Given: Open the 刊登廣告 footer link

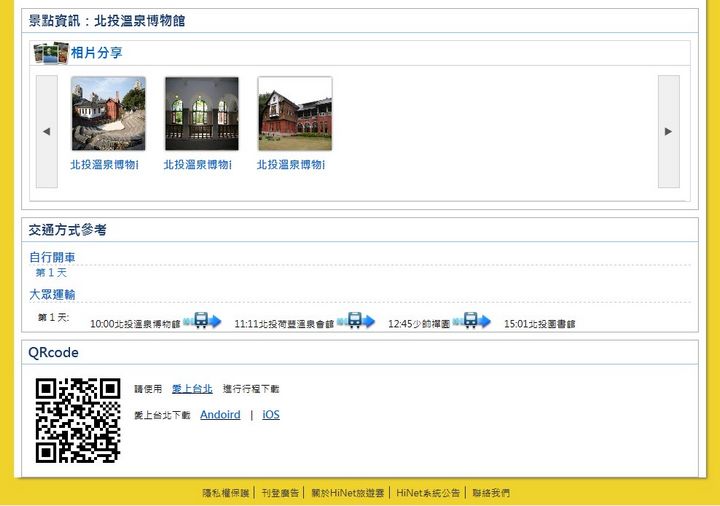Looking at the screenshot, I should point(280,493).
